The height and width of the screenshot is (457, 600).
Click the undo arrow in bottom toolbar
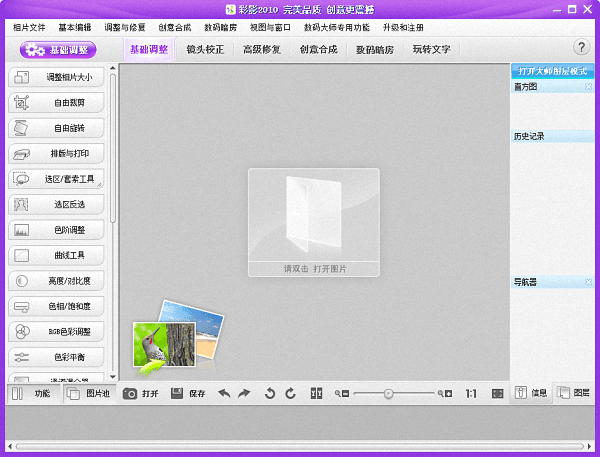pos(224,394)
